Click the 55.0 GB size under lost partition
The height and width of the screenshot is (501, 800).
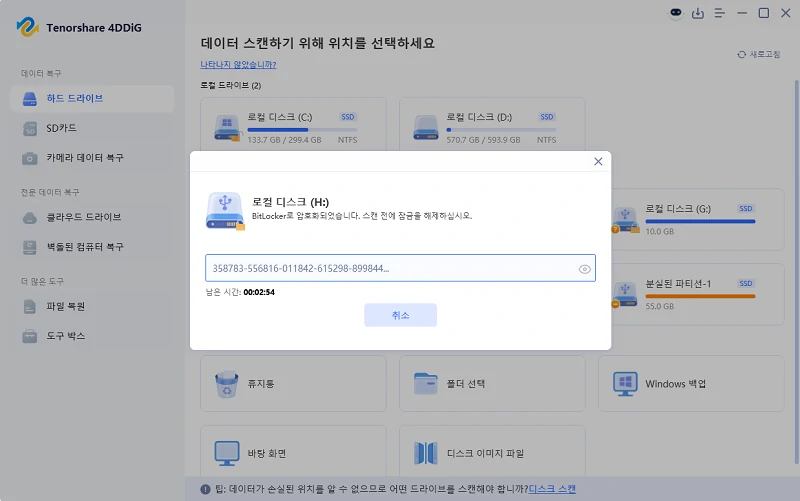point(660,306)
